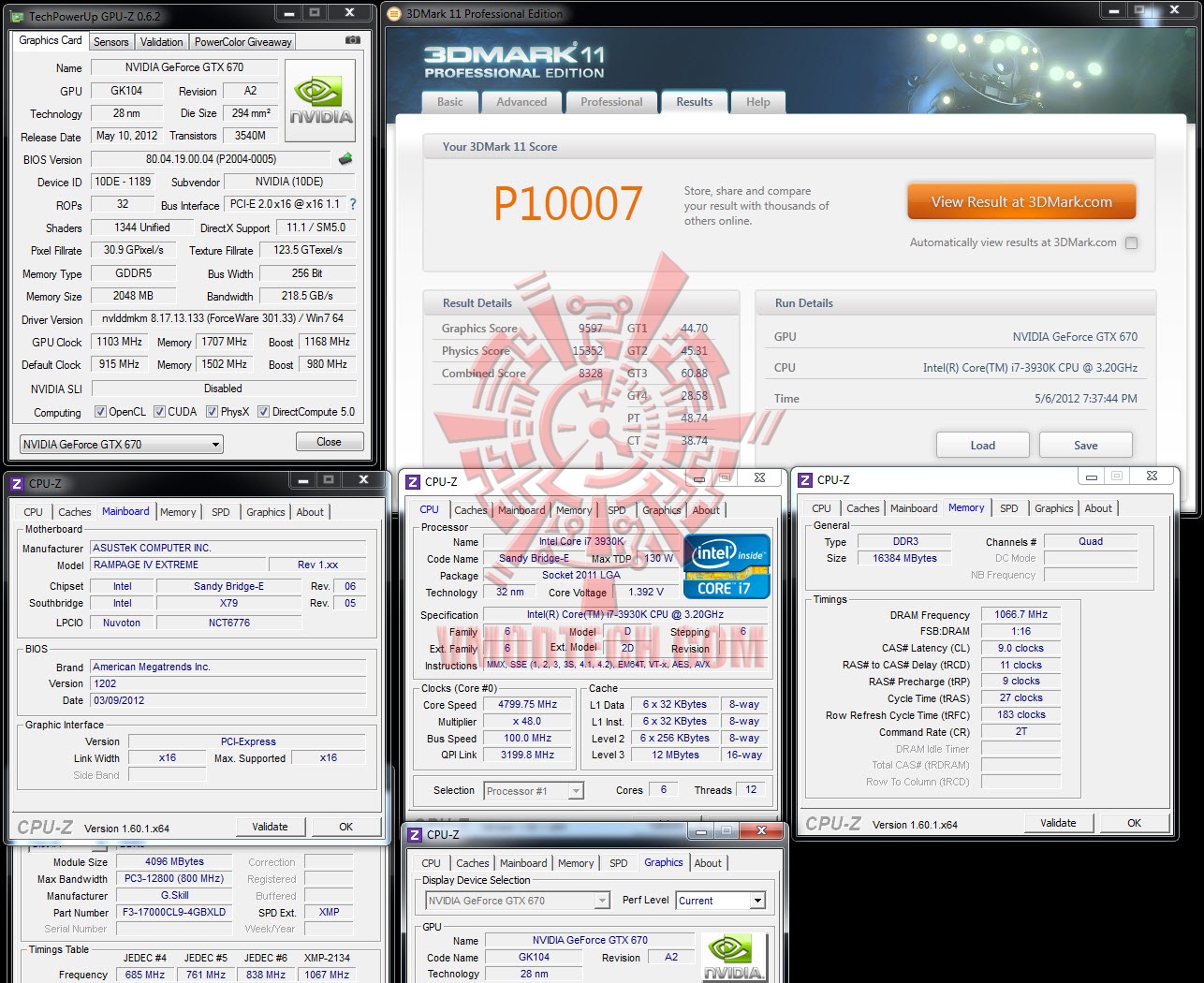Click the title icon of the Graphics CPU-Z window

click(x=414, y=834)
